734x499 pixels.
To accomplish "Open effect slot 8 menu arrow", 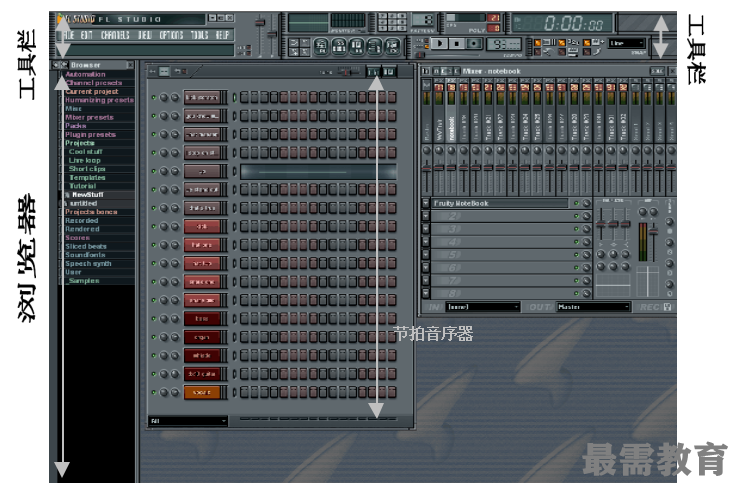I will pos(426,294).
